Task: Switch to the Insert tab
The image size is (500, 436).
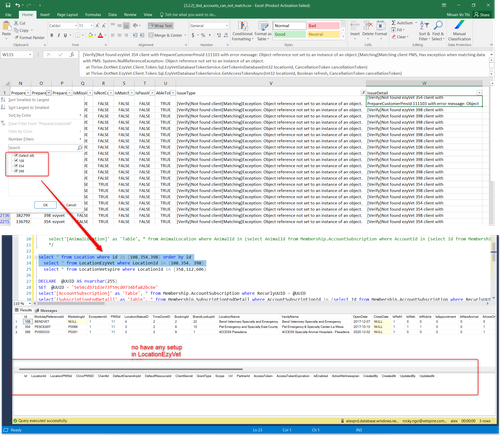Action: 45,15
